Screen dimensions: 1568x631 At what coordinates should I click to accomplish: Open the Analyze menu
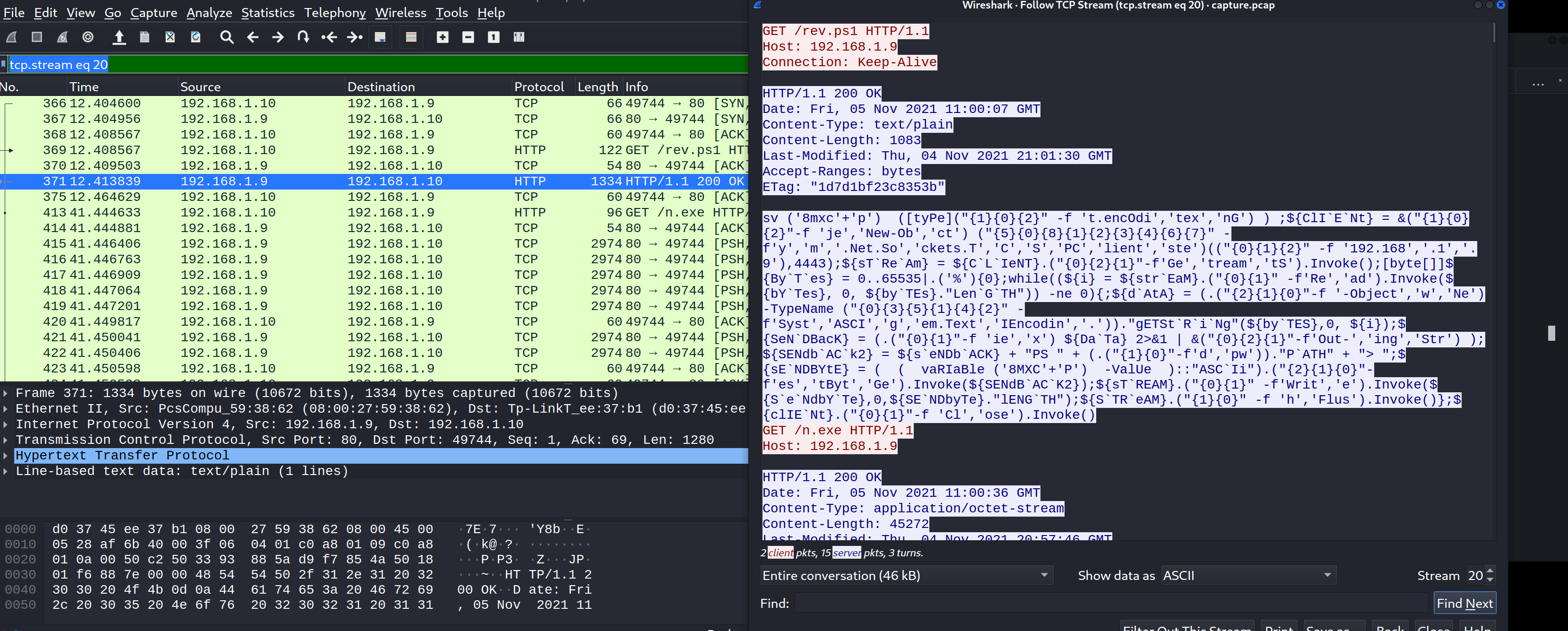tap(209, 12)
